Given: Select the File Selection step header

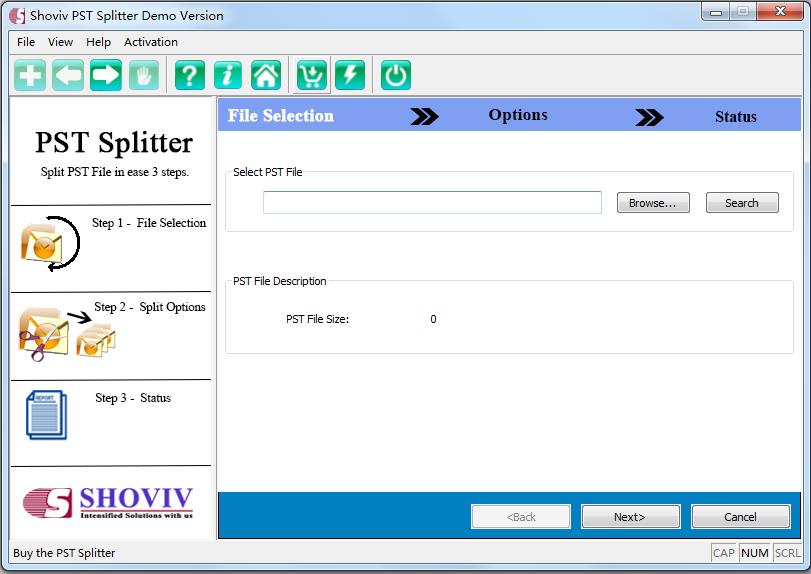Looking at the screenshot, I should point(281,115).
